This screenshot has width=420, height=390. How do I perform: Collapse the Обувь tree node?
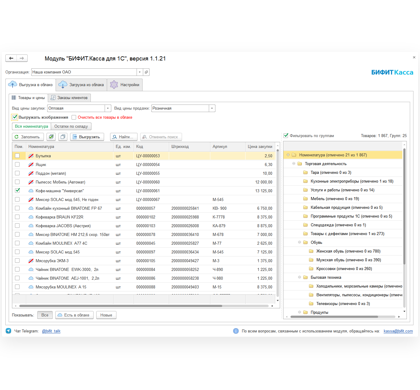[299, 242]
